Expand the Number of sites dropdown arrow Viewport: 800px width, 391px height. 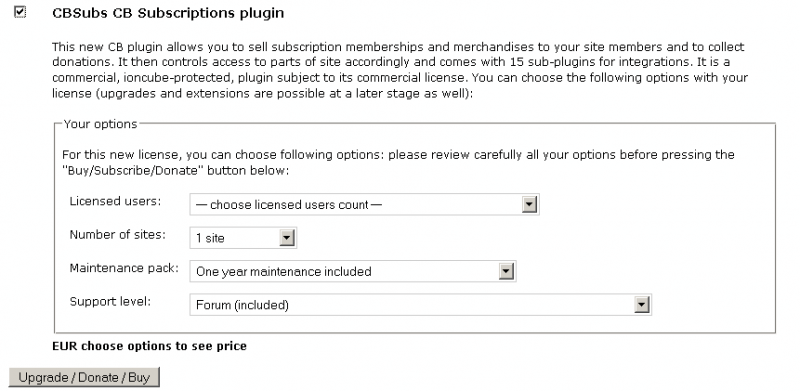point(287,238)
